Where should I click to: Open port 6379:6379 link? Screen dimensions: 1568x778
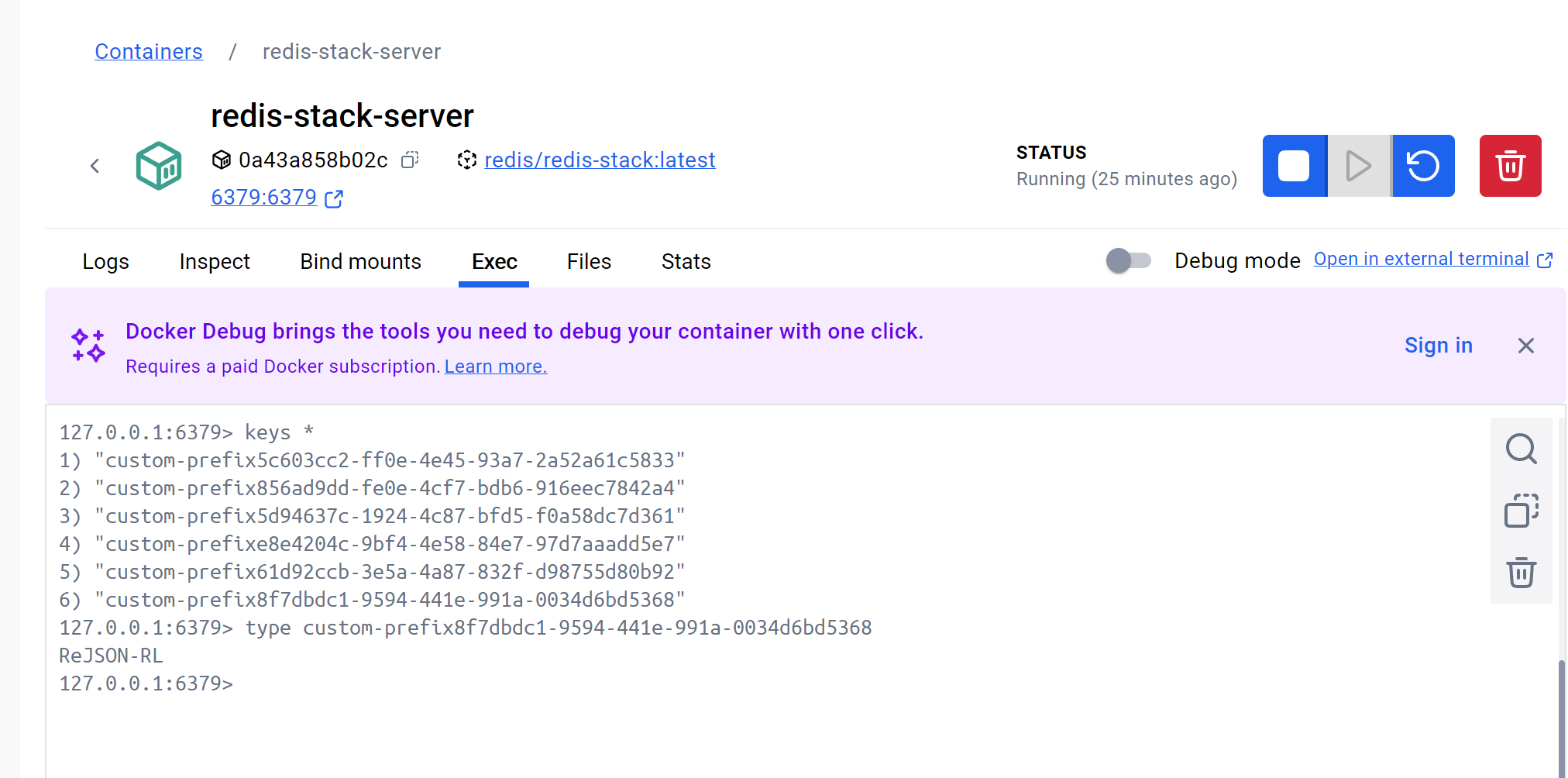click(264, 197)
